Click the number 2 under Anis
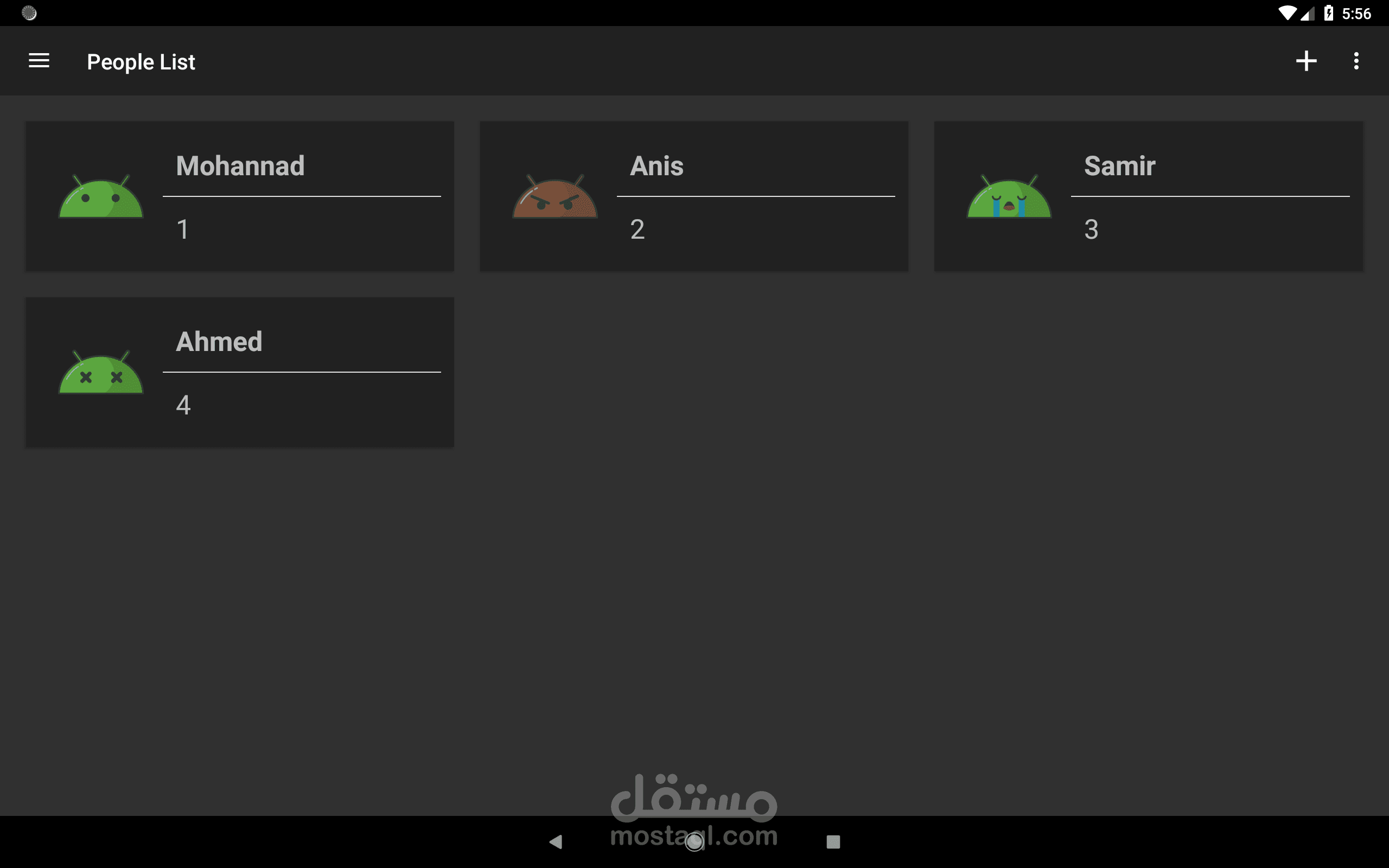Image resolution: width=1389 pixels, height=868 pixels. (x=637, y=229)
